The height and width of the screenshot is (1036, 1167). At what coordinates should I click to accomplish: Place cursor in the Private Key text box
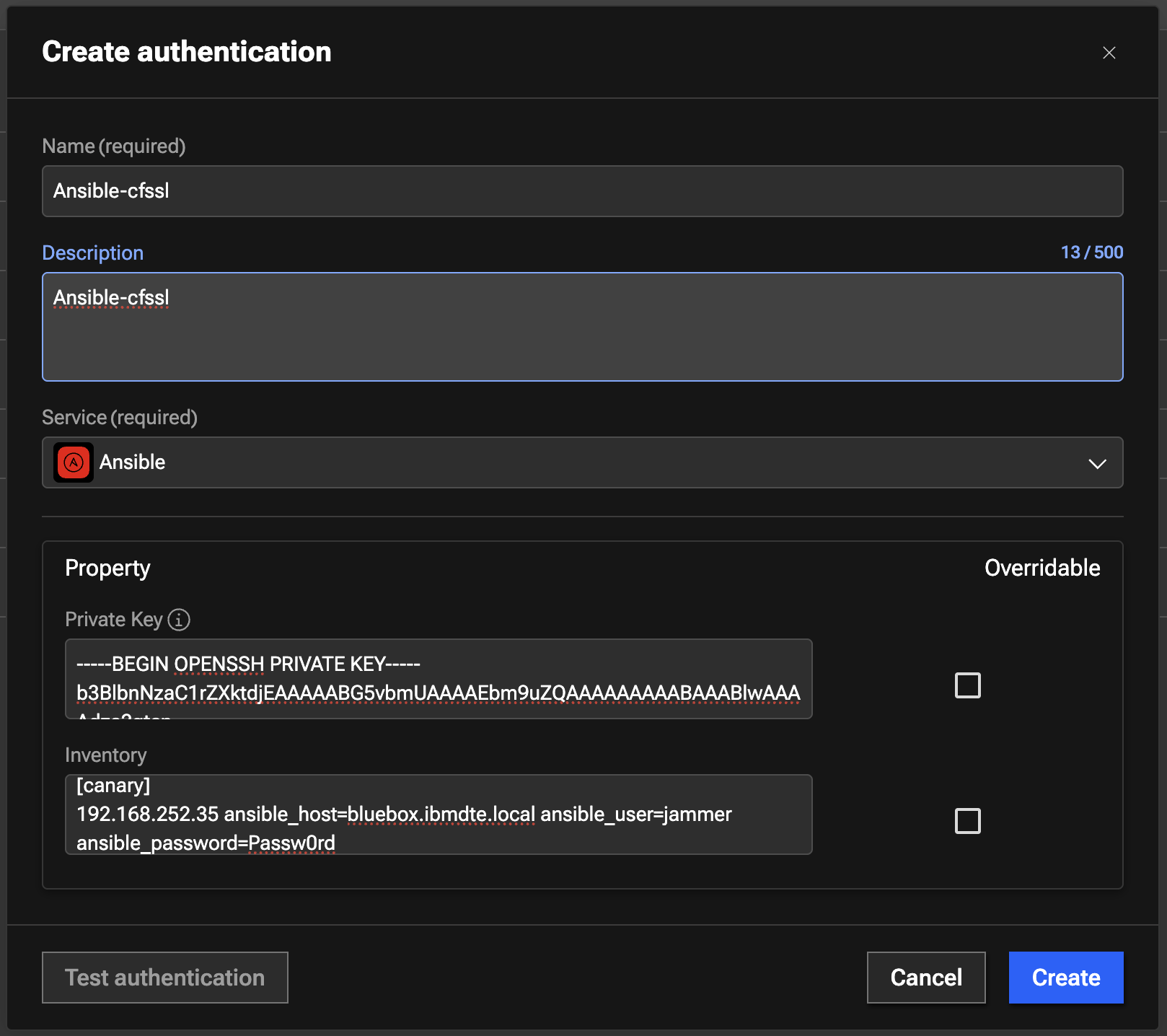438,679
